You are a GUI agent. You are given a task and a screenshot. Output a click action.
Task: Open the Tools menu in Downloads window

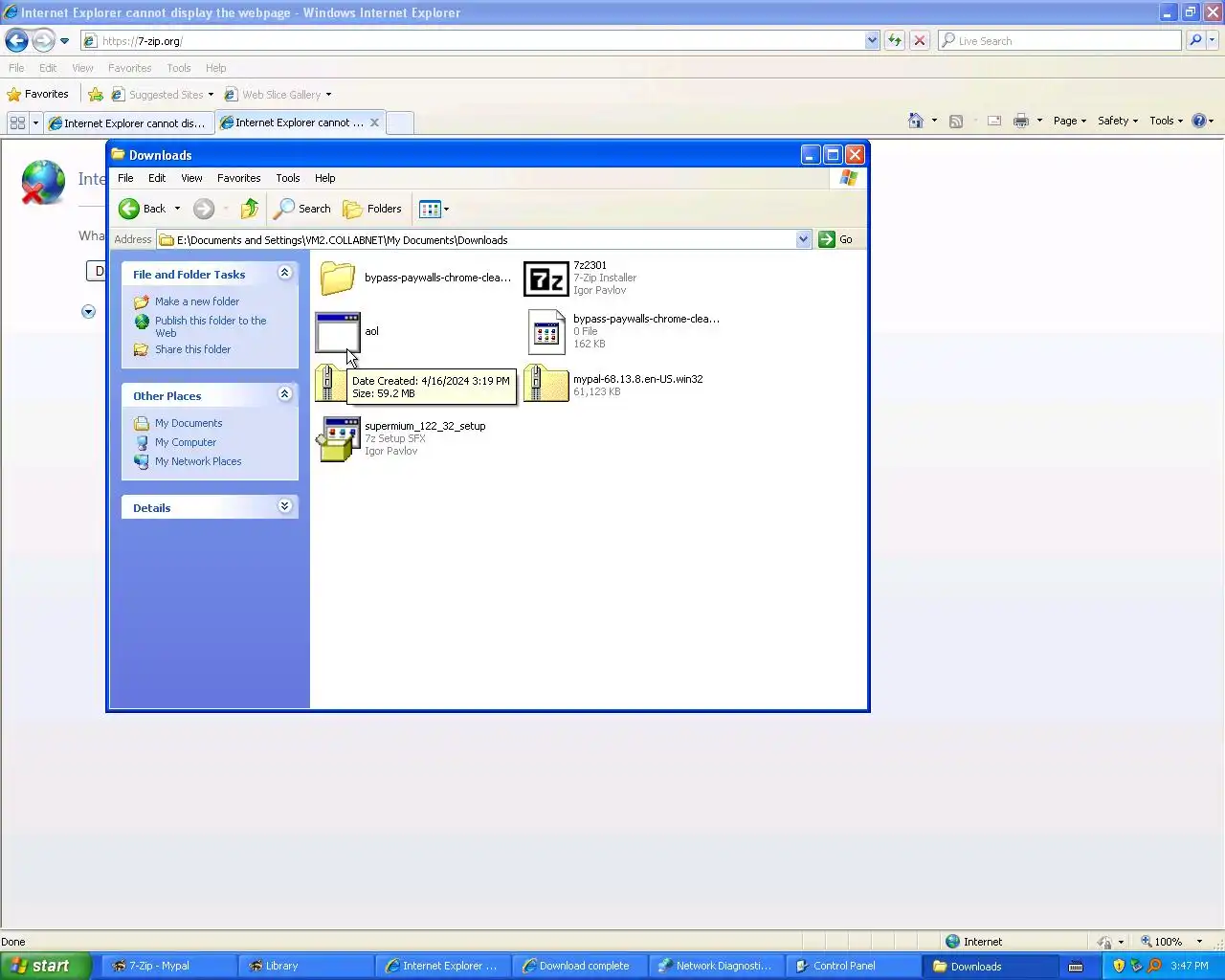point(288,178)
